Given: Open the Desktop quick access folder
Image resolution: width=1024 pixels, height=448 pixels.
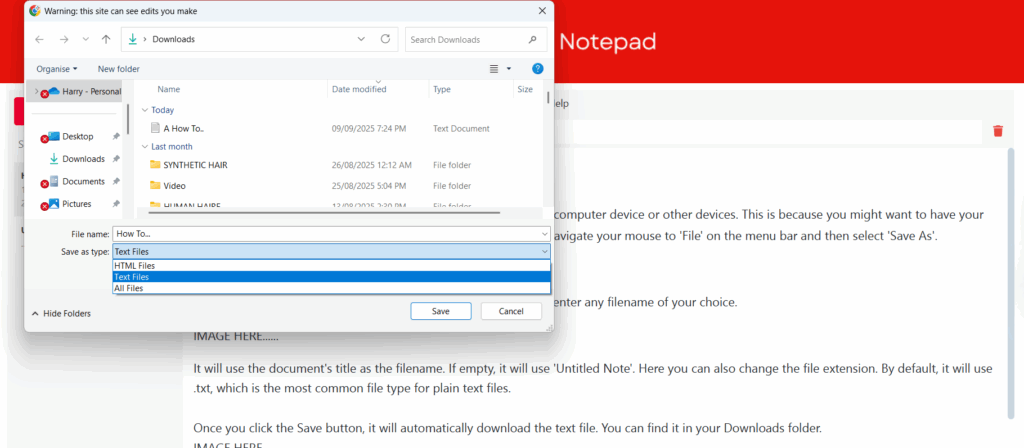Looking at the screenshot, I should tap(77, 136).
